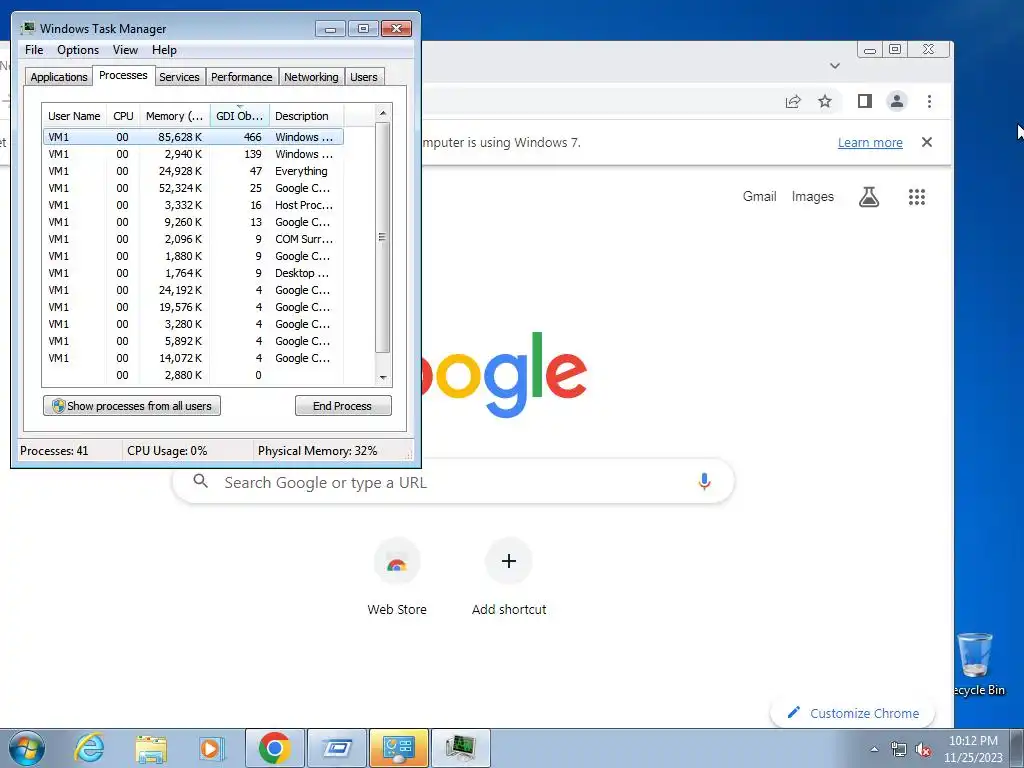
Task: Start voice search with microphone icon
Action: pyautogui.click(x=704, y=481)
